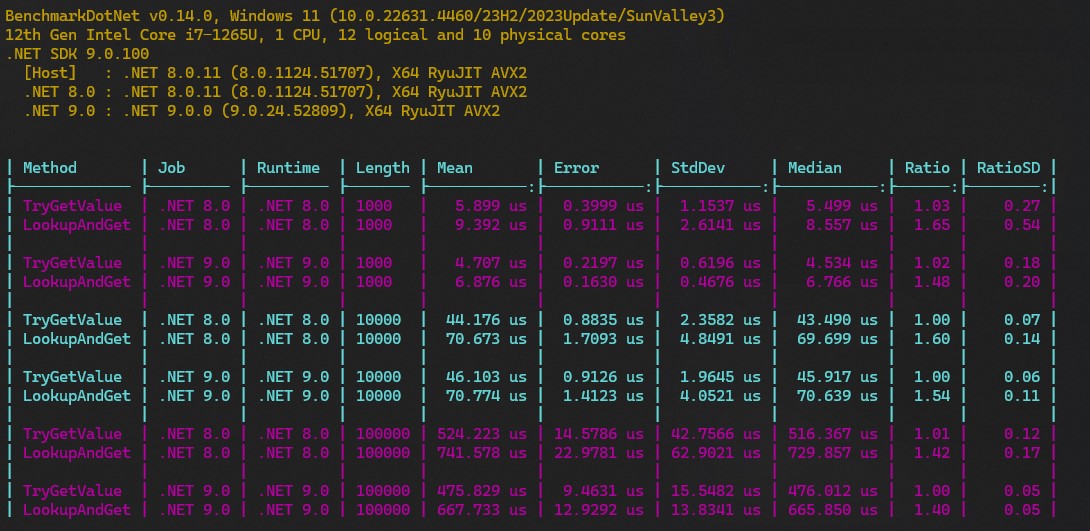
Task: Click StdDev value 2.3582 us
Action: tap(720, 320)
